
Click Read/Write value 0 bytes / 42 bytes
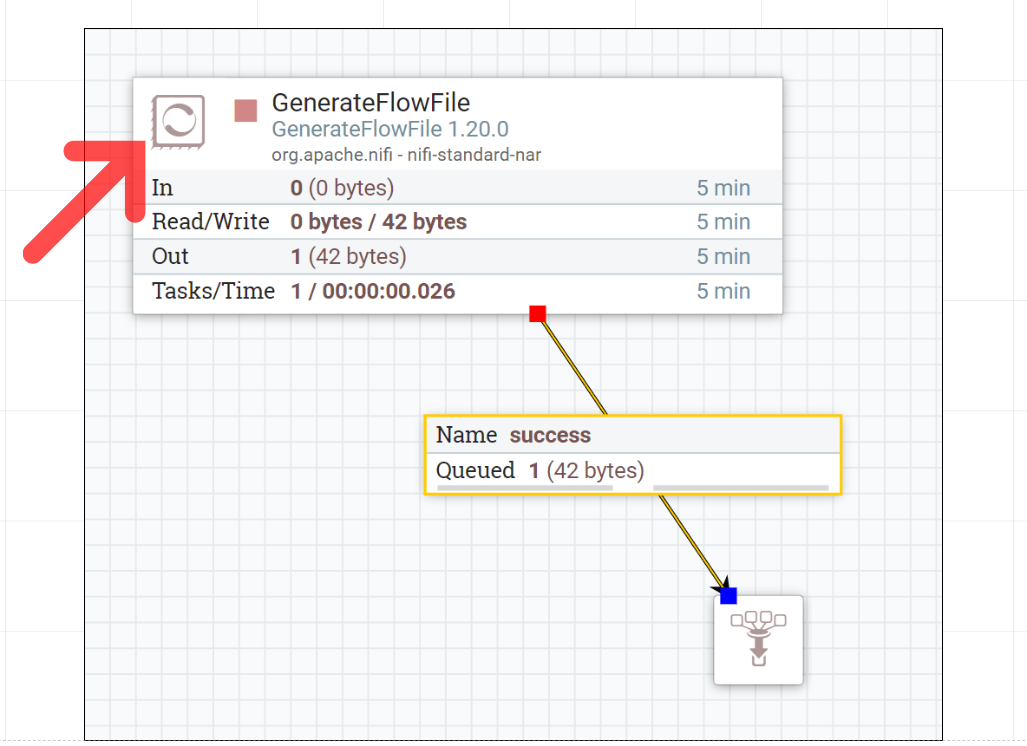click(379, 222)
